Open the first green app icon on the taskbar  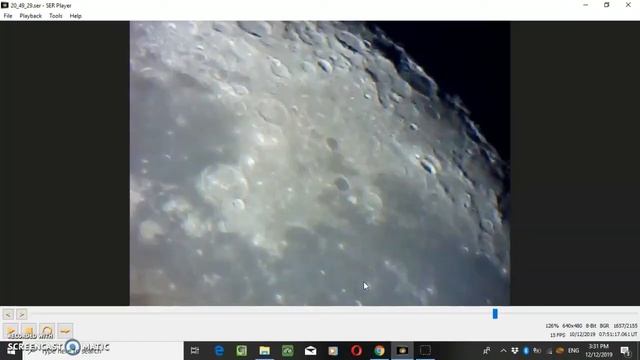click(x=242, y=350)
